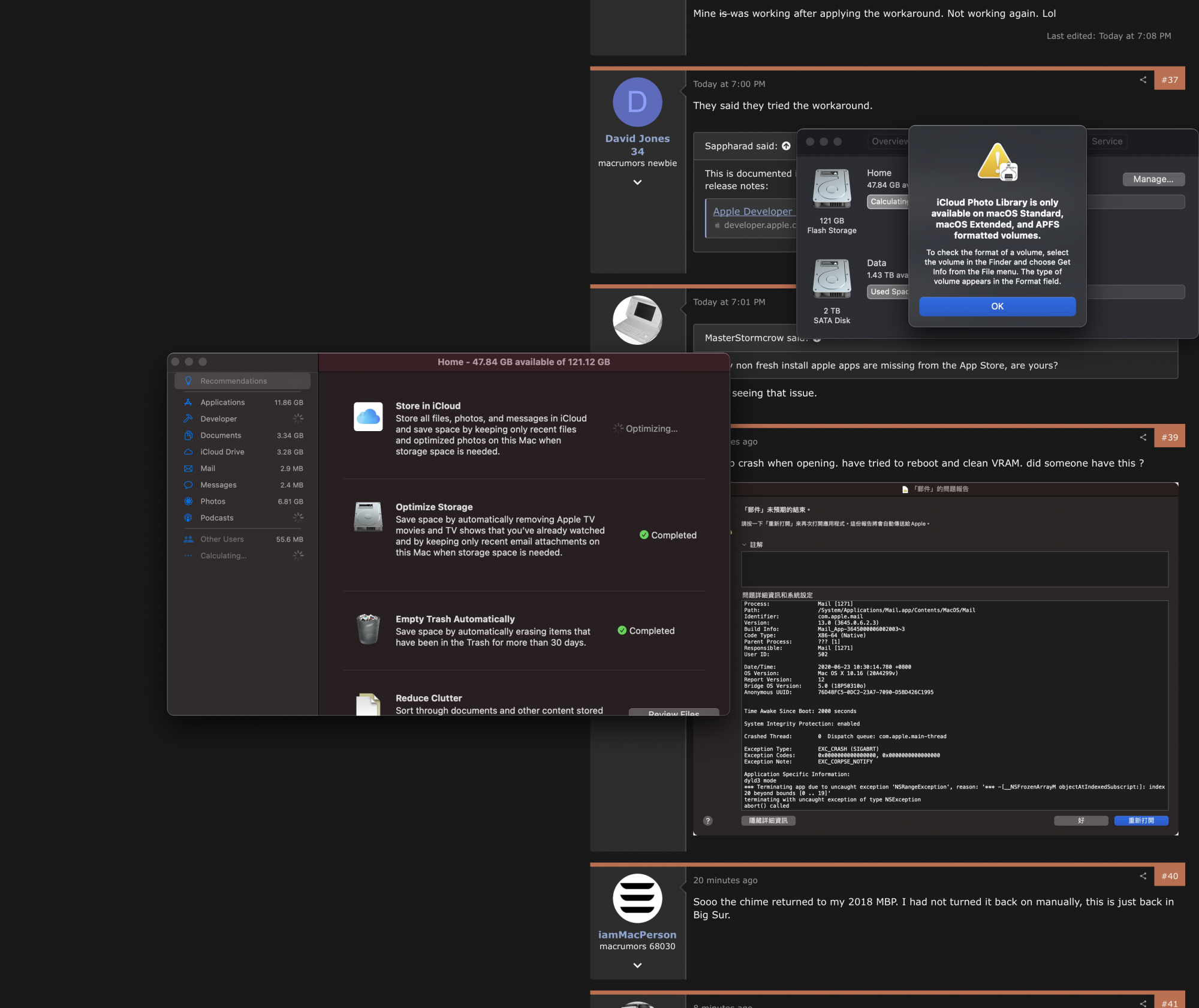
Task: Click the Other Users people icon
Action: pyautogui.click(x=188, y=539)
